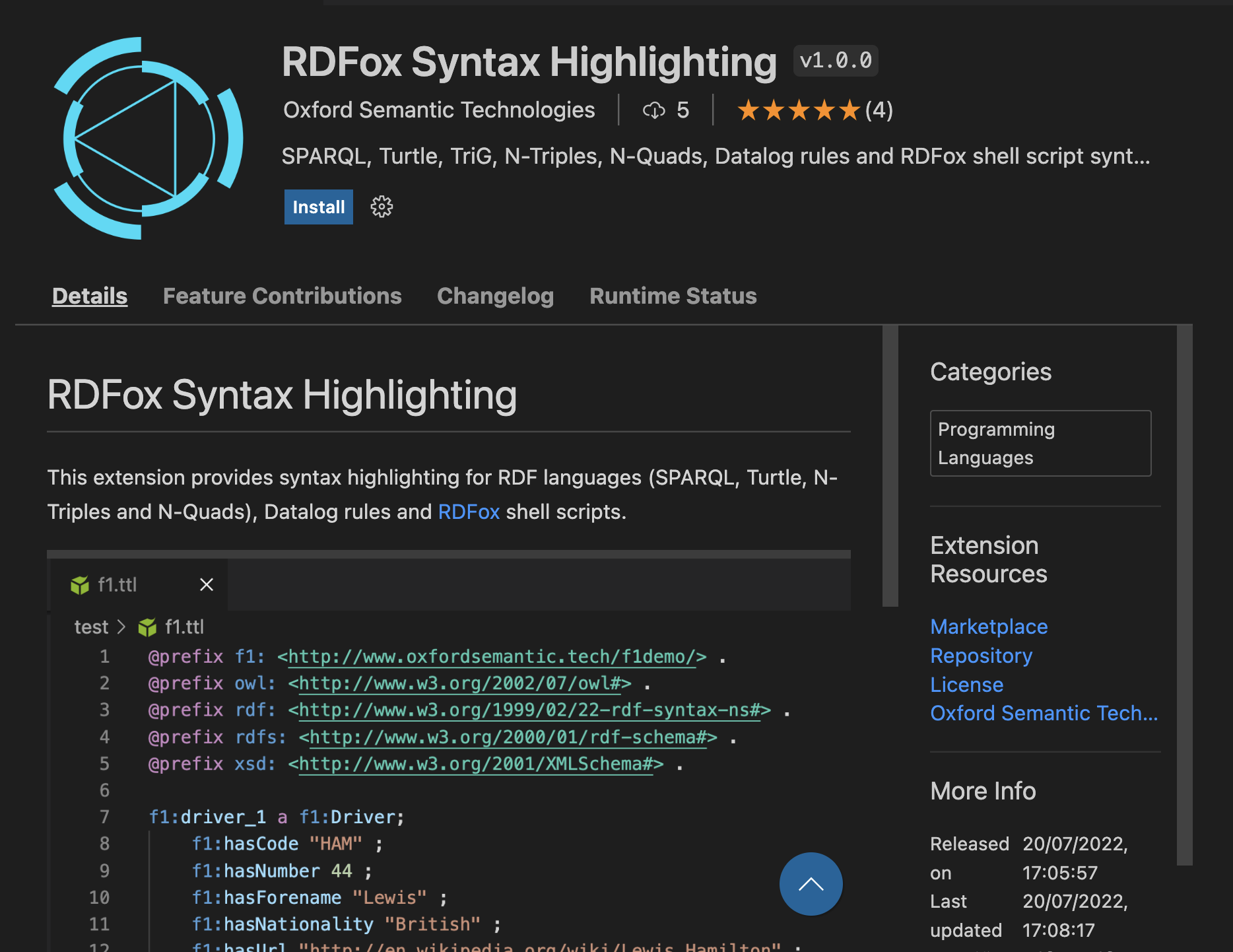
Task: Open the License link
Action: (966, 685)
